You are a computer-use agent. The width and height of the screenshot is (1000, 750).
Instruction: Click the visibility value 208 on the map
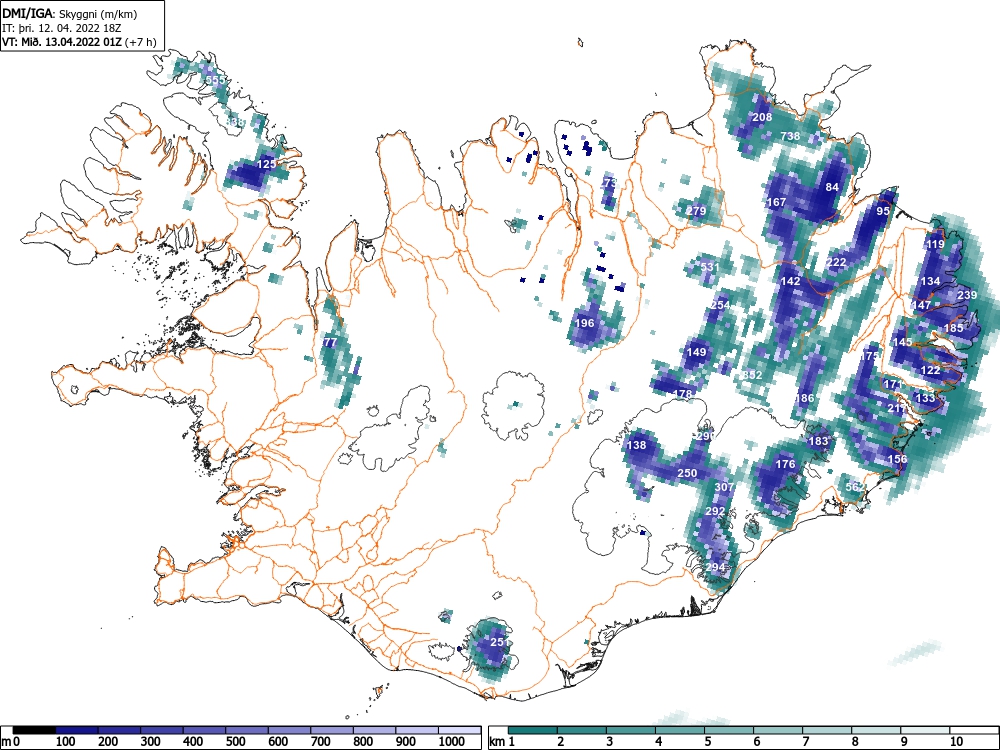tap(762, 117)
